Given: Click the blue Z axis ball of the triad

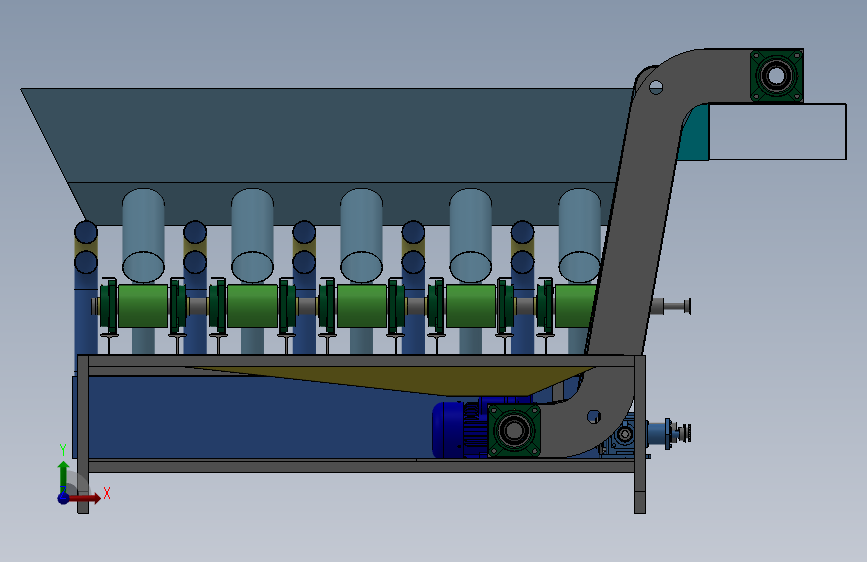Looking at the screenshot, I should pyautogui.click(x=63, y=498).
